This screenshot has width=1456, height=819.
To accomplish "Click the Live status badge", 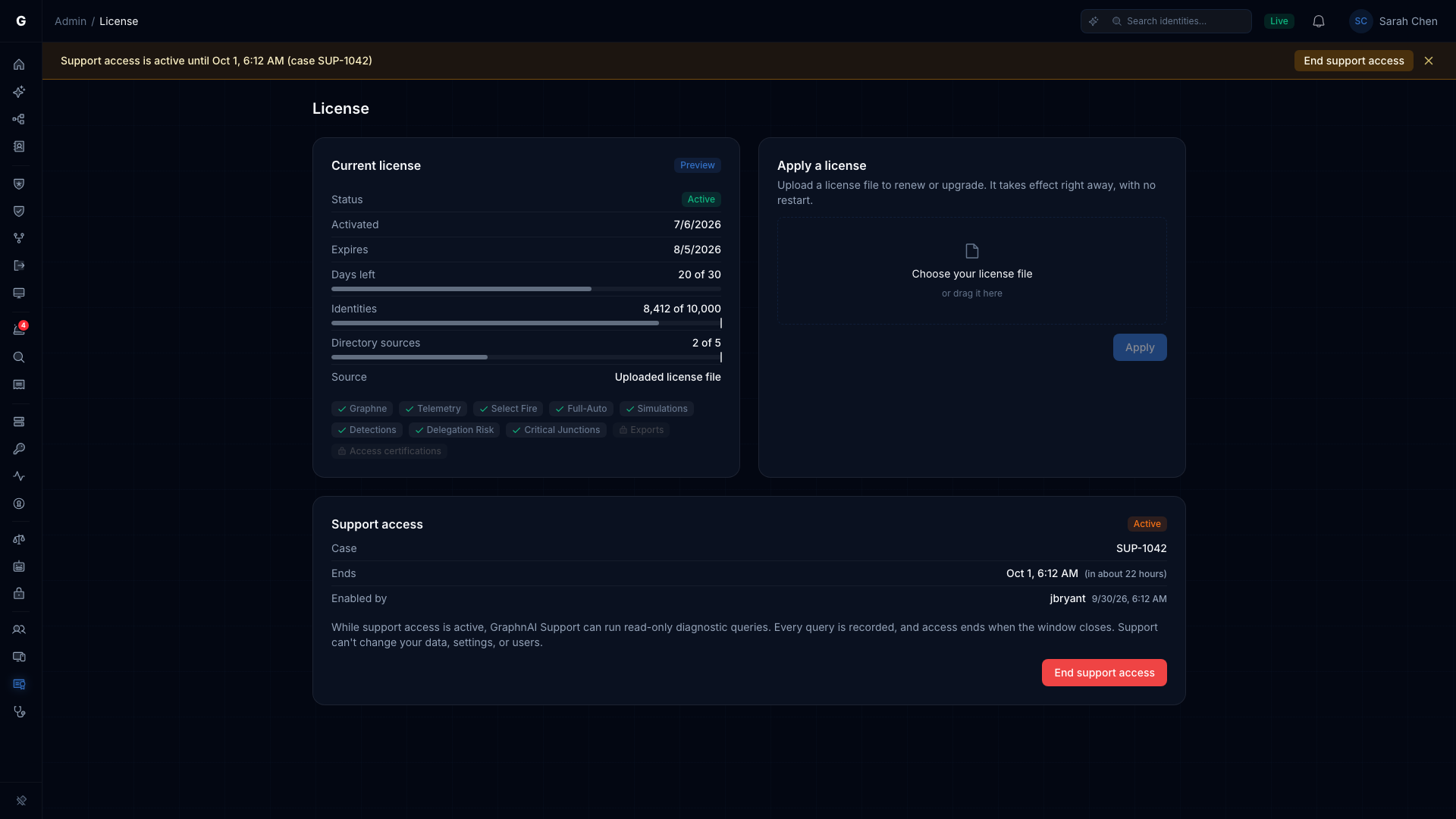I will pos(1279,21).
